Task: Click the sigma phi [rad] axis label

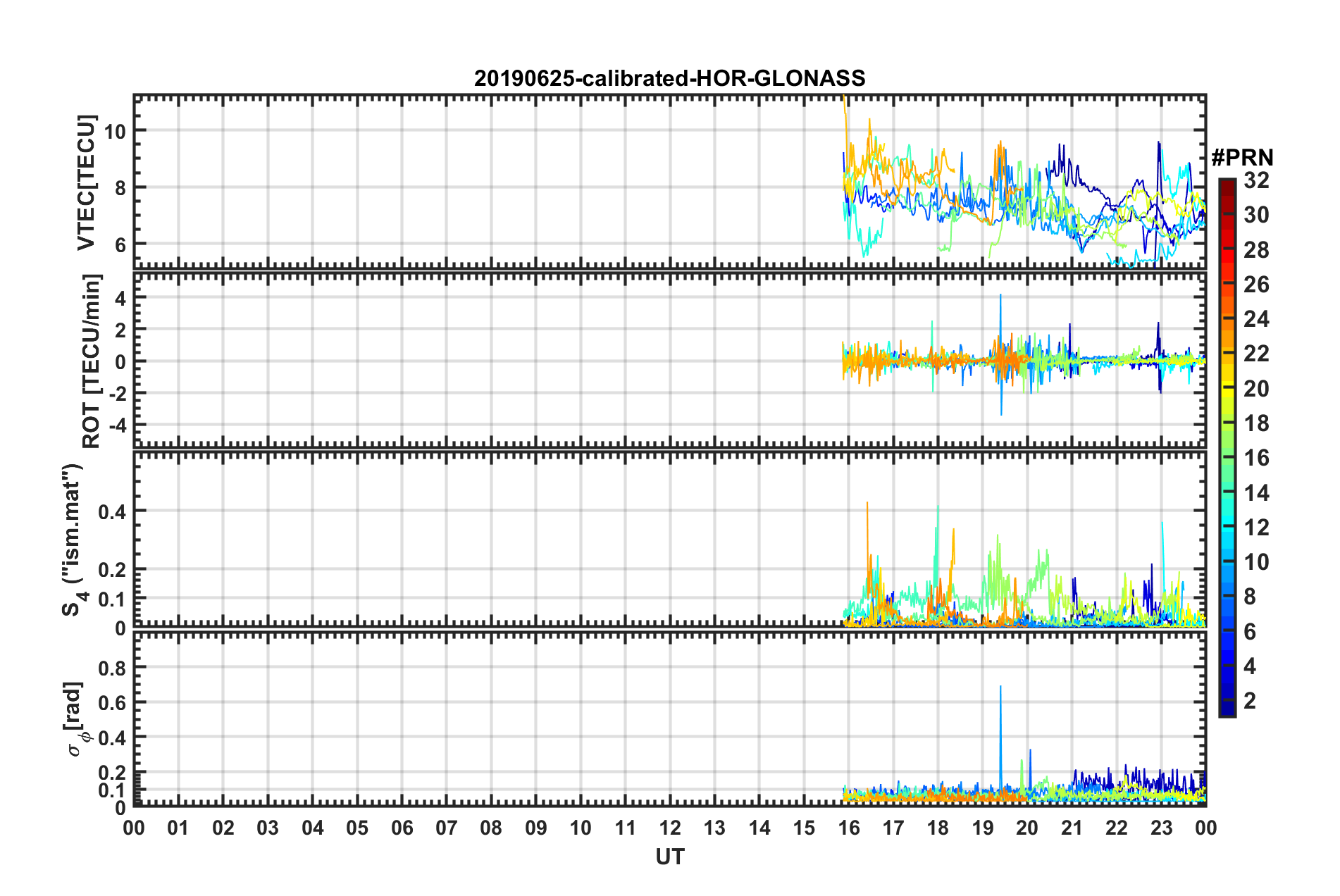Action: (75, 719)
